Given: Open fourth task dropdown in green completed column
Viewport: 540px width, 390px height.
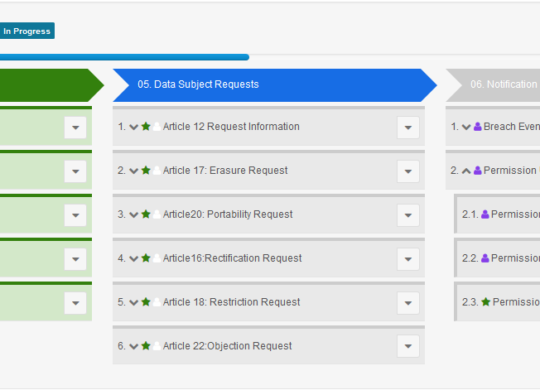Looking at the screenshot, I should (75, 259).
